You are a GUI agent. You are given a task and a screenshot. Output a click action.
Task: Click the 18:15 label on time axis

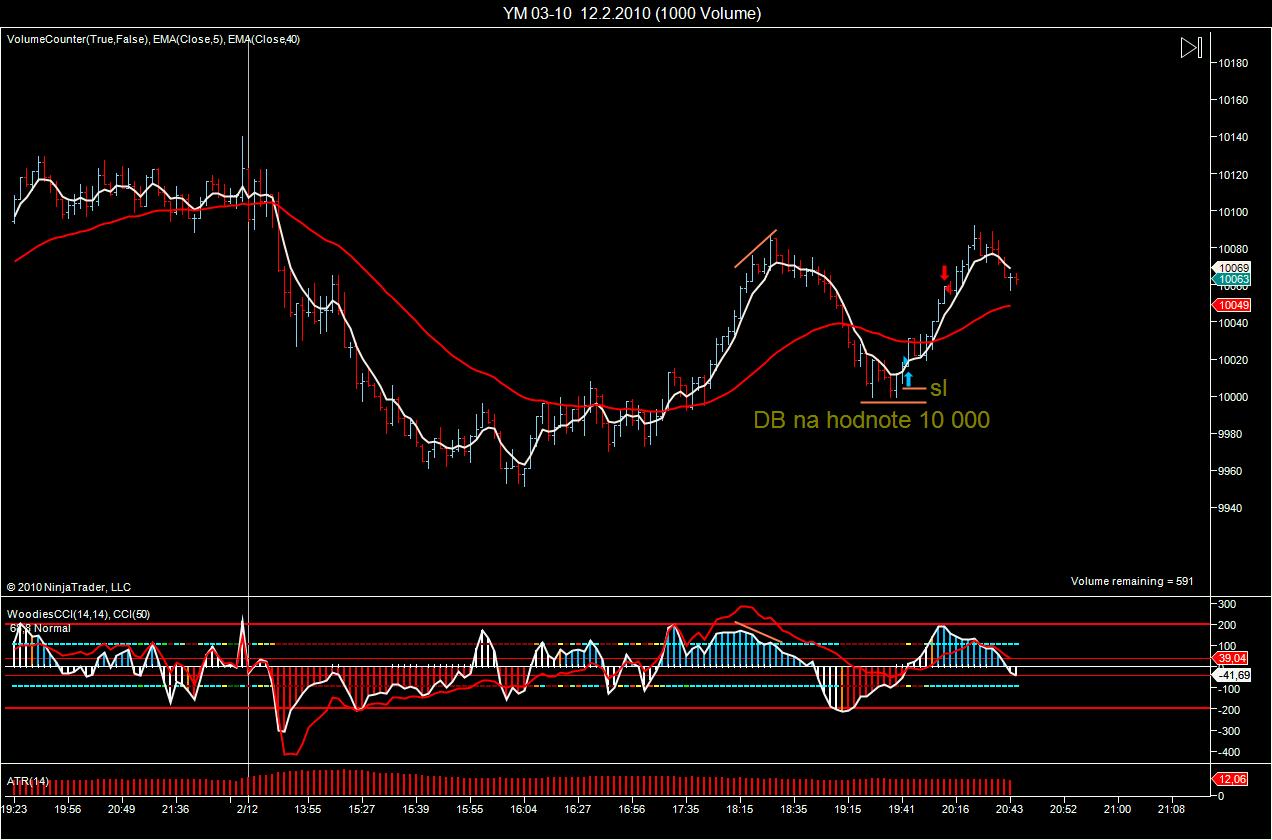pyautogui.click(x=740, y=808)
